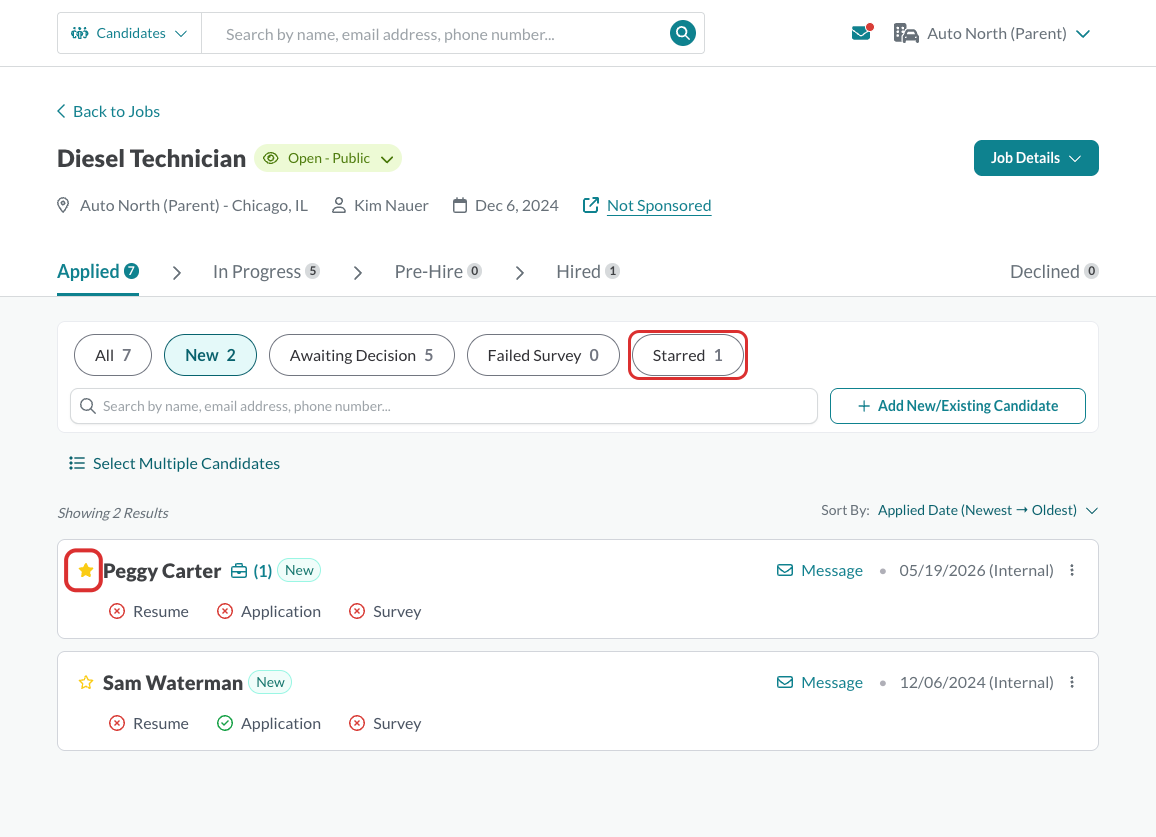Switch to the In Progress stage tab
The height and width of the screenshot is (837, 1156).
(x=266, y=271)
